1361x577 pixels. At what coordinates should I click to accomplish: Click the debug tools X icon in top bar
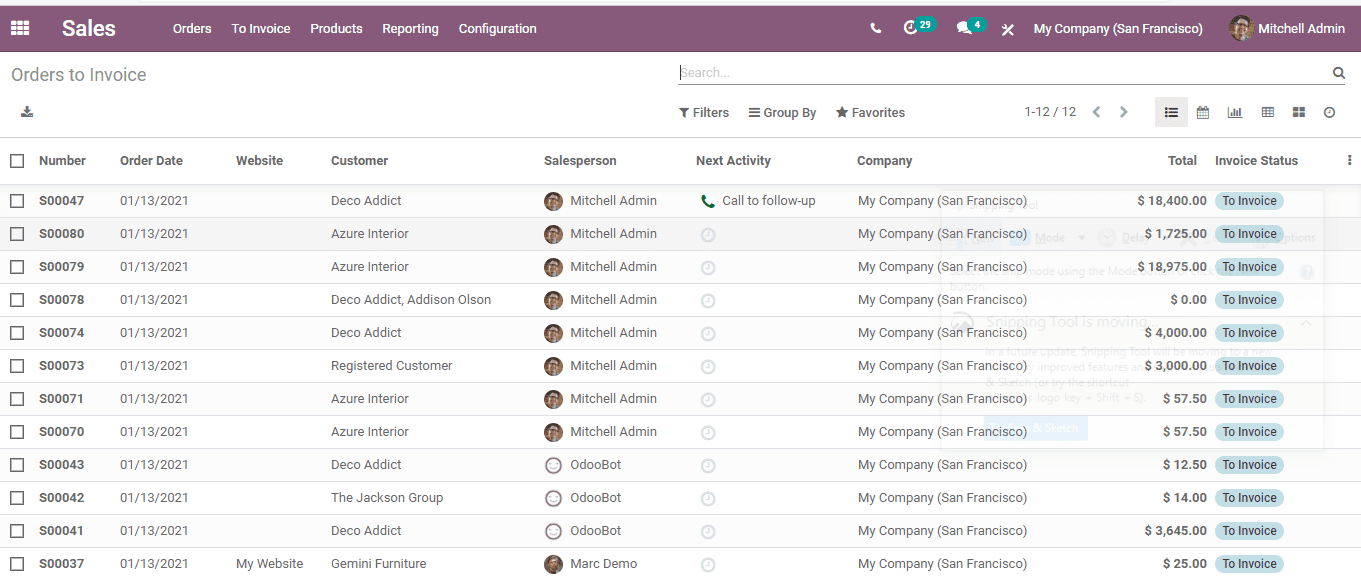(1008, 29)
